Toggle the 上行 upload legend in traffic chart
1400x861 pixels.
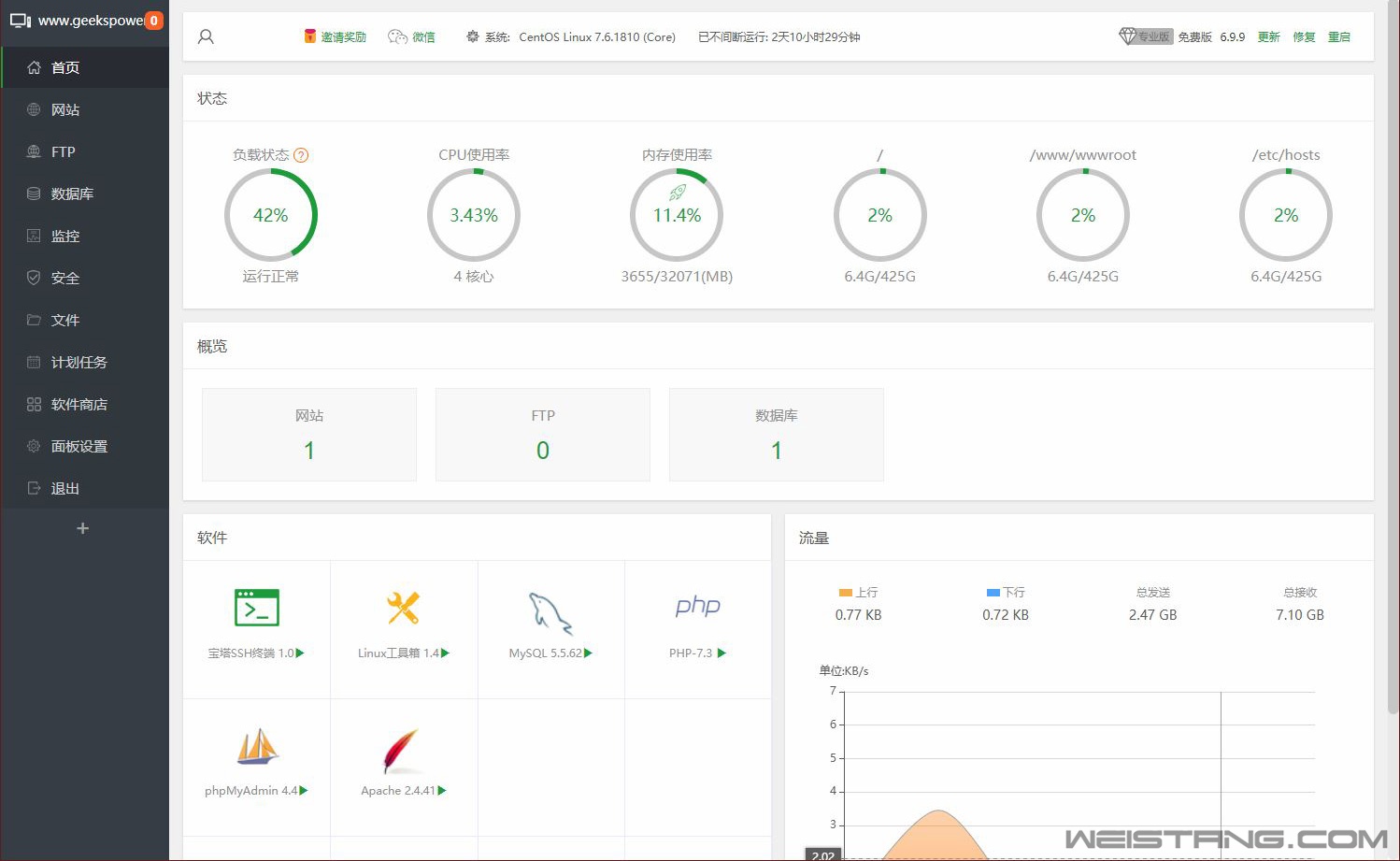click(x=858, y=593)
